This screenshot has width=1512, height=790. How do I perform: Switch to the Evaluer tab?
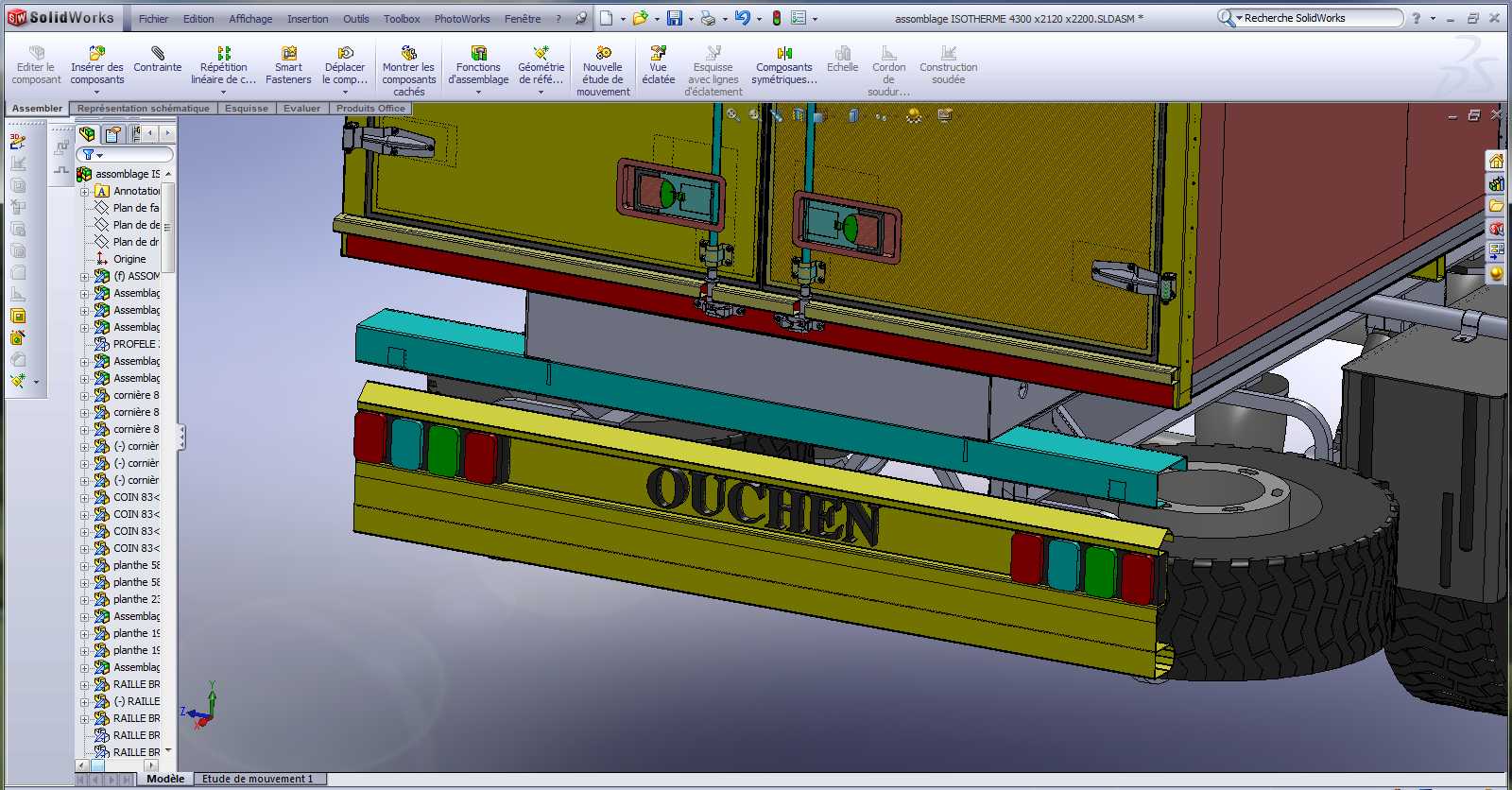[302, 109]
